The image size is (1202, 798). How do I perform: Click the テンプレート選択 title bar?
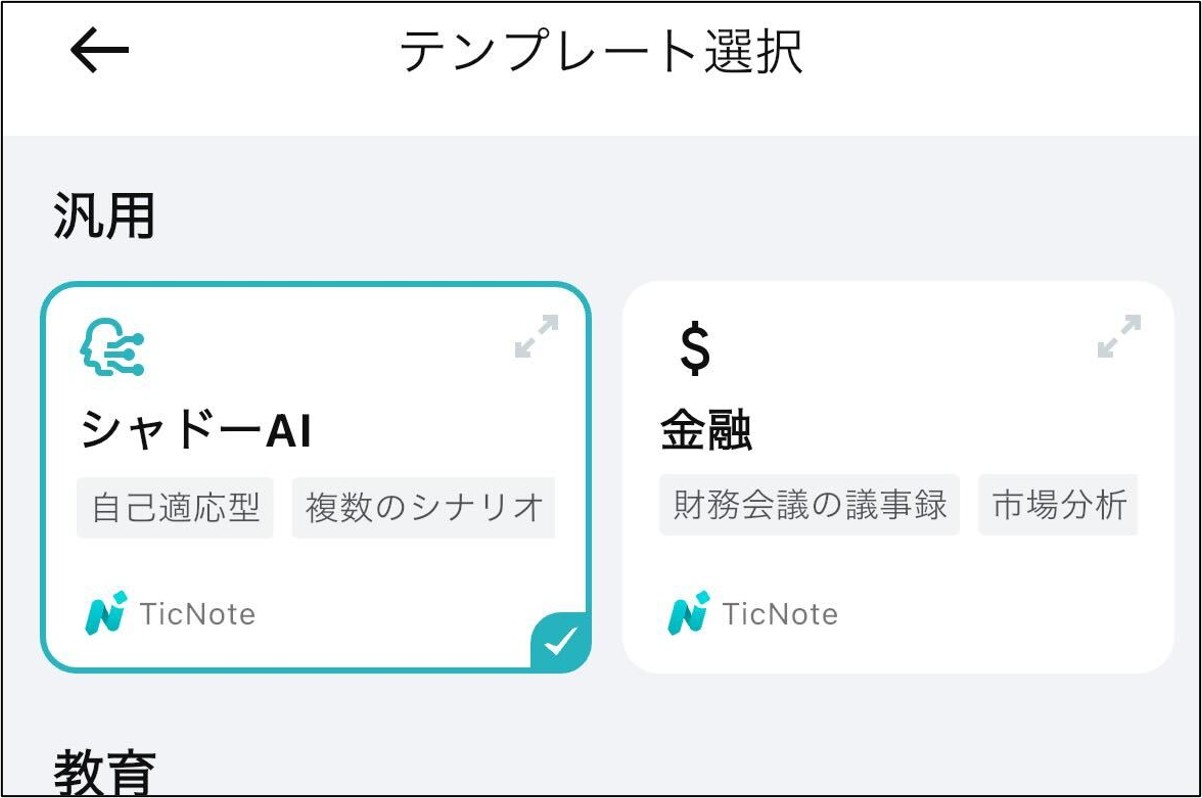point(601,50)
